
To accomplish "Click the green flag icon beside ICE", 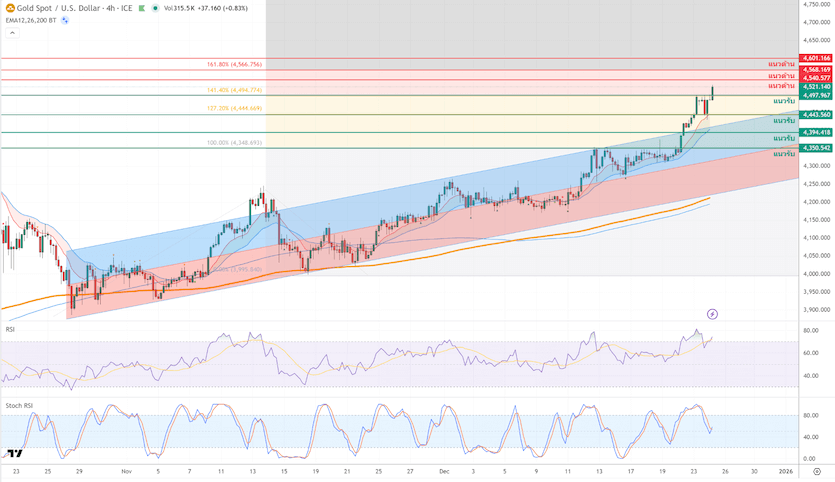I will (x=142, y=7).
